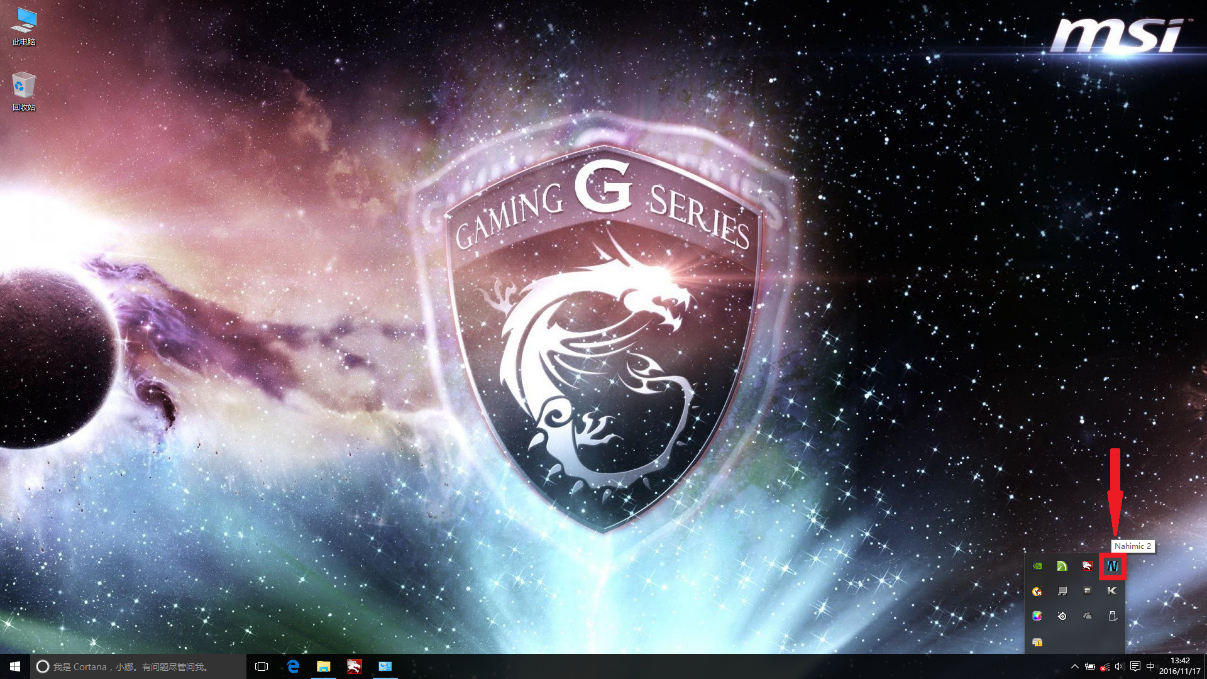This screenshot has width=1207, height=679.
Task: Click the dark square tray icon beside Killer
Action: pos(1087,591)
